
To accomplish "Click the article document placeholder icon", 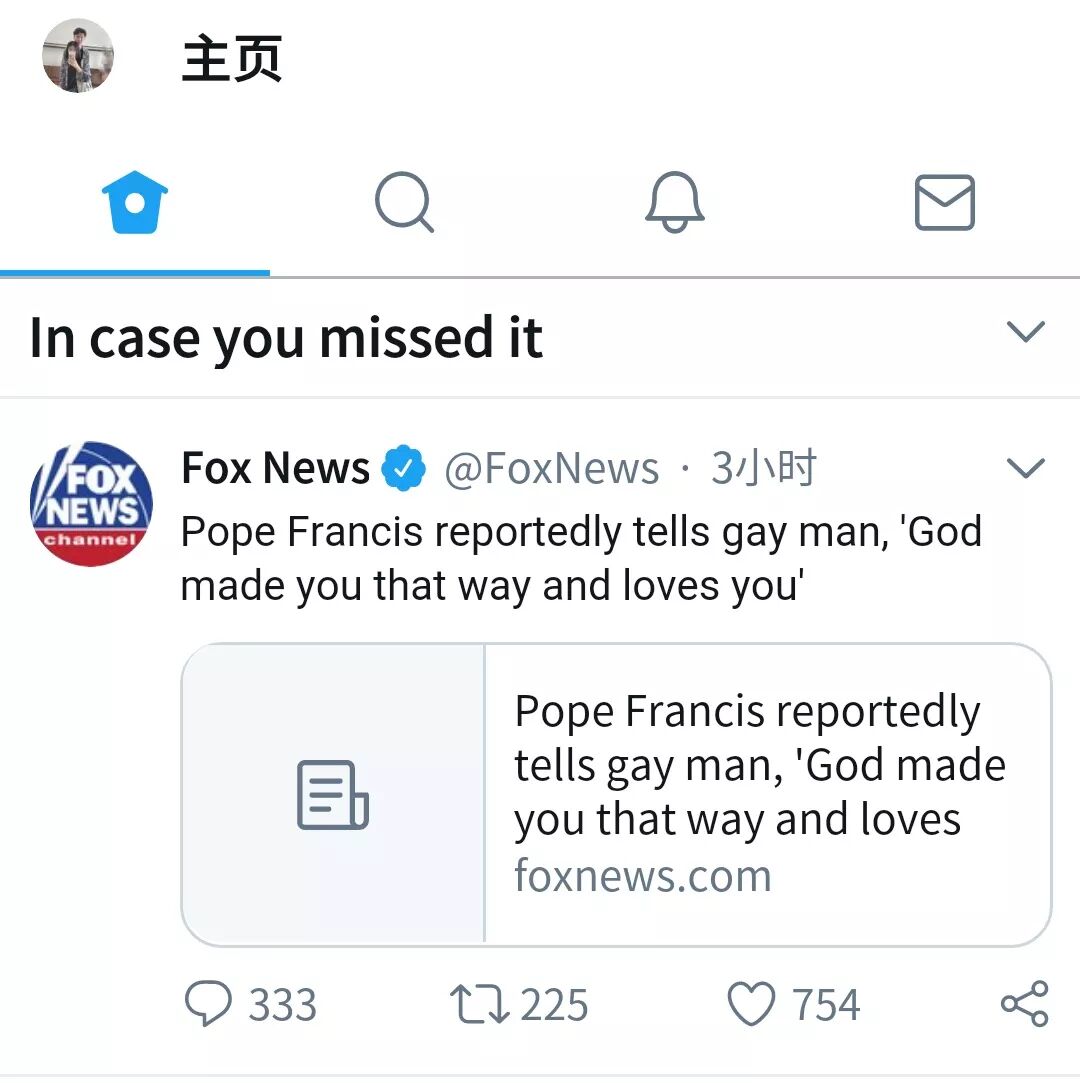I will tap(333, 795).
